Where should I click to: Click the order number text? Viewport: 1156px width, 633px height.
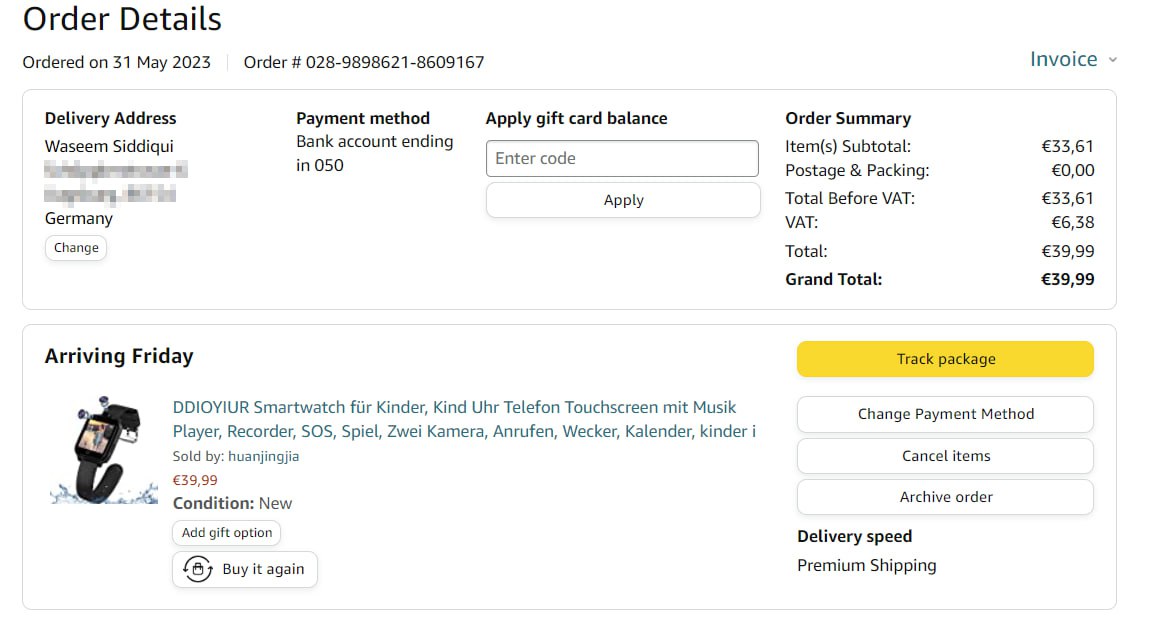(364, 62)
